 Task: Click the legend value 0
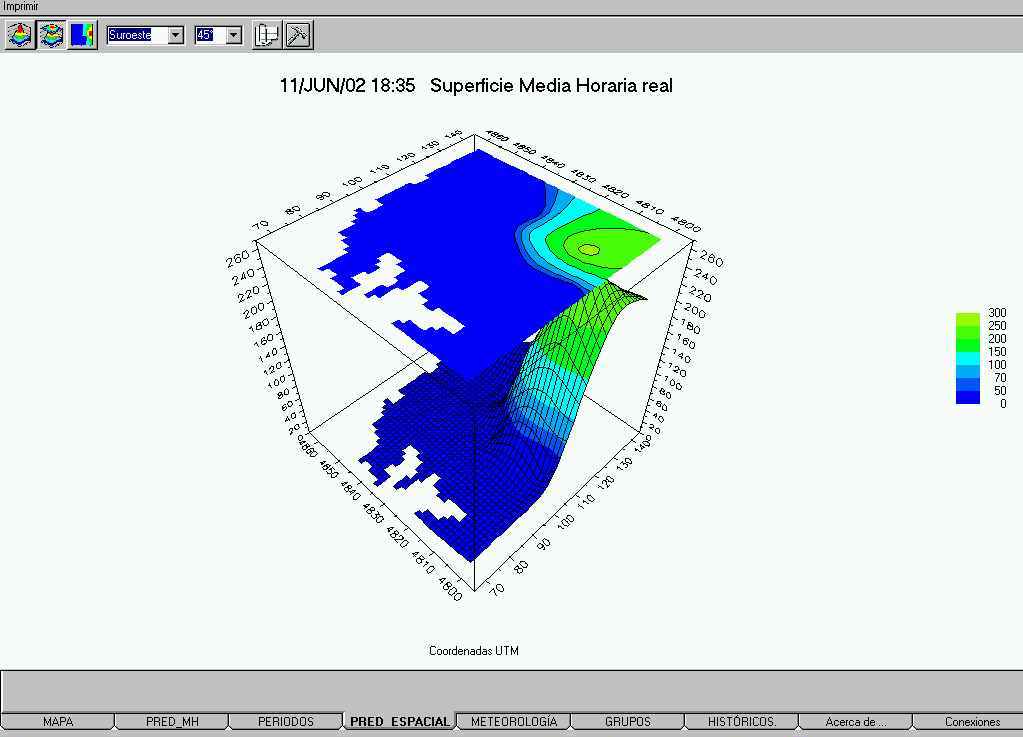[x=1003, y=404]
